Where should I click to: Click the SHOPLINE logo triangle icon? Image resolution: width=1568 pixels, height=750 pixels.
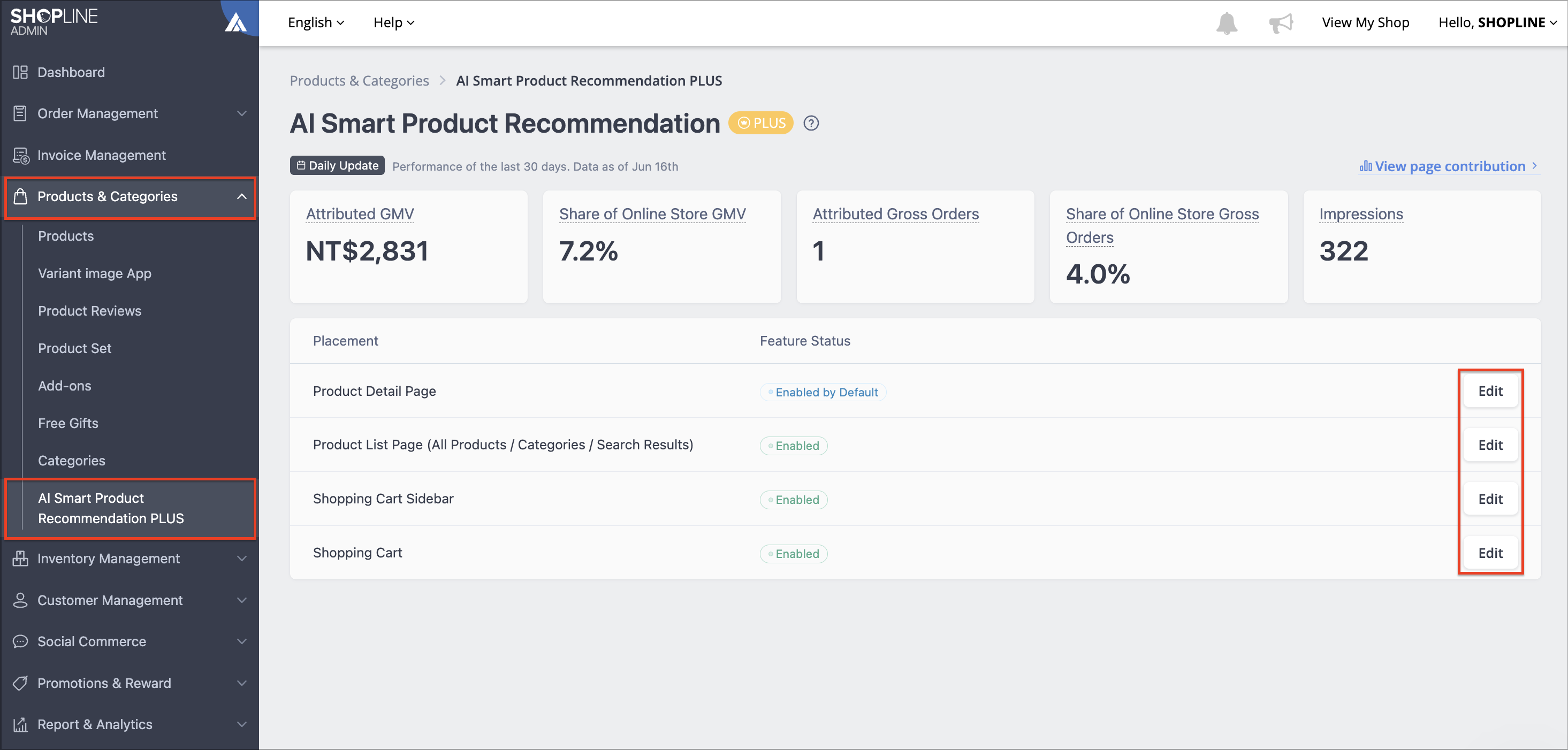click(x=236, y=22)
